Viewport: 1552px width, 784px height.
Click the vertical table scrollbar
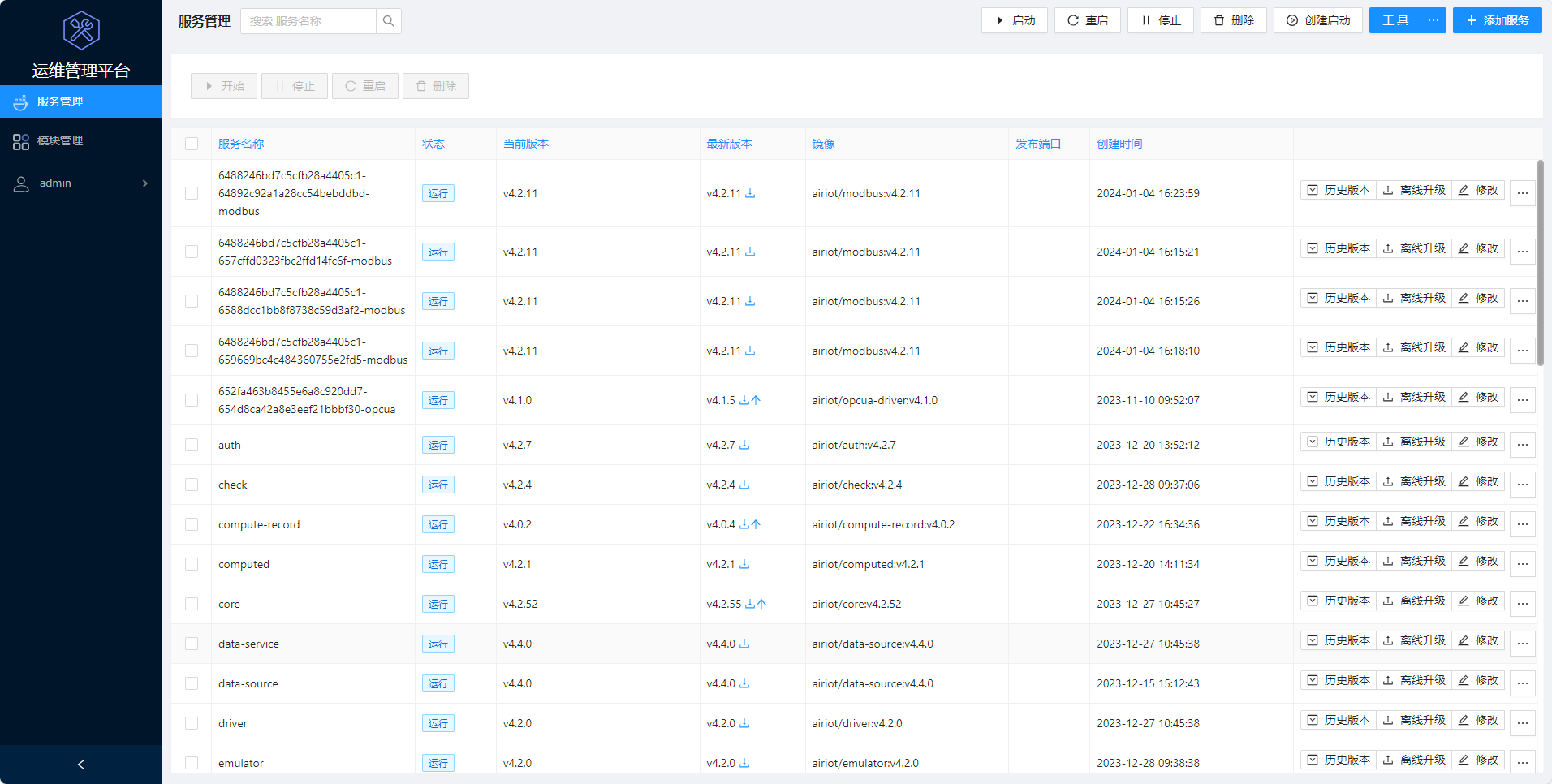point(1541,262)
